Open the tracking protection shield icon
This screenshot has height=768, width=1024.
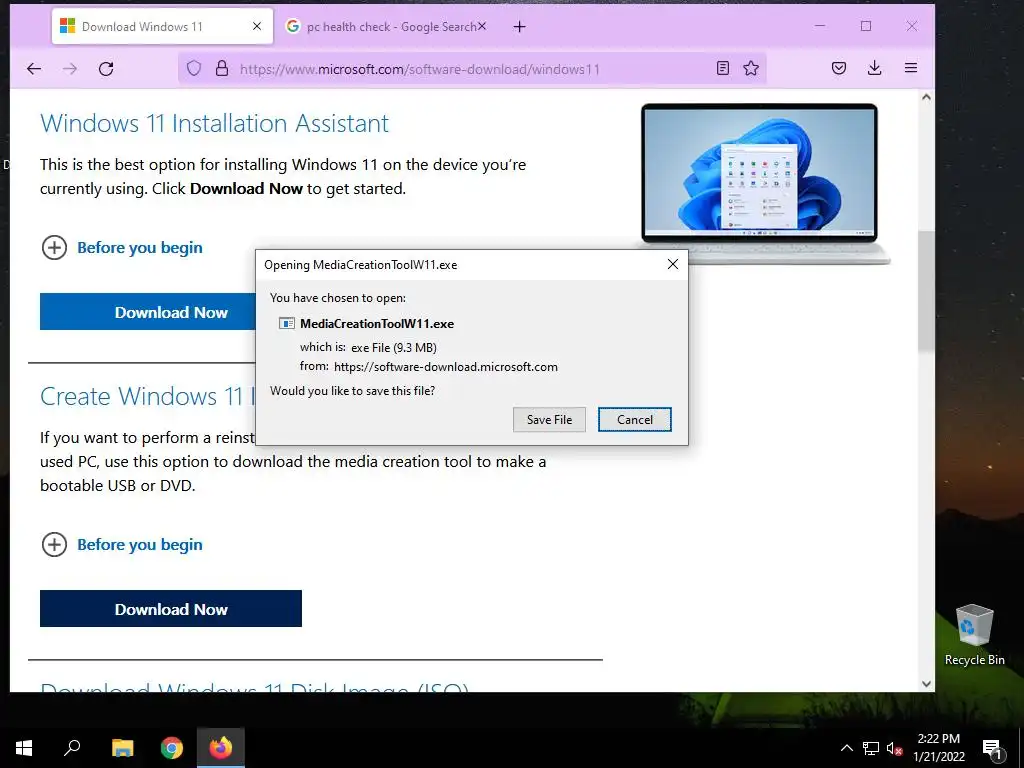tap(194, 69)
